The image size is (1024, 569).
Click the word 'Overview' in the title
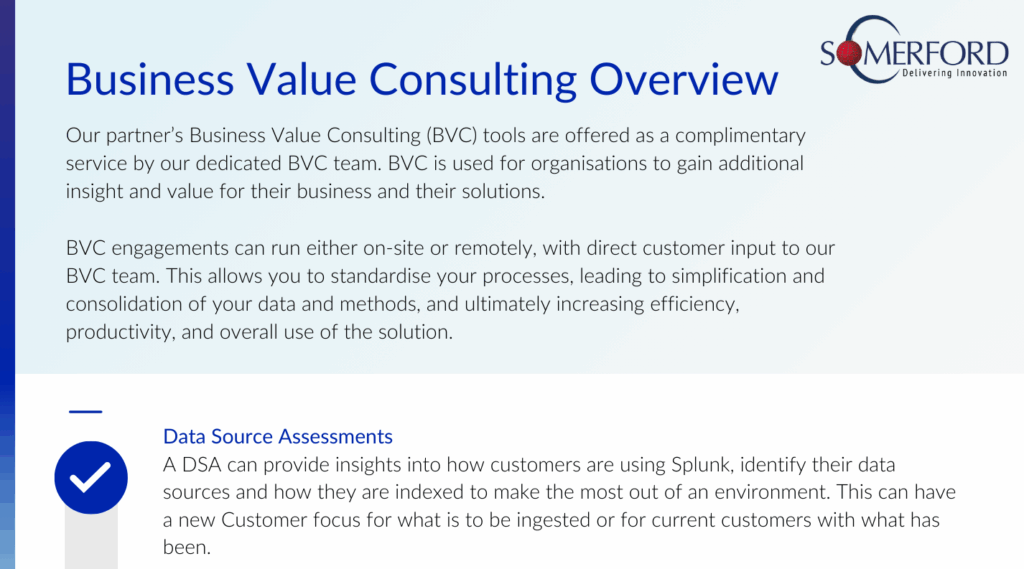(x=684, y=80)
